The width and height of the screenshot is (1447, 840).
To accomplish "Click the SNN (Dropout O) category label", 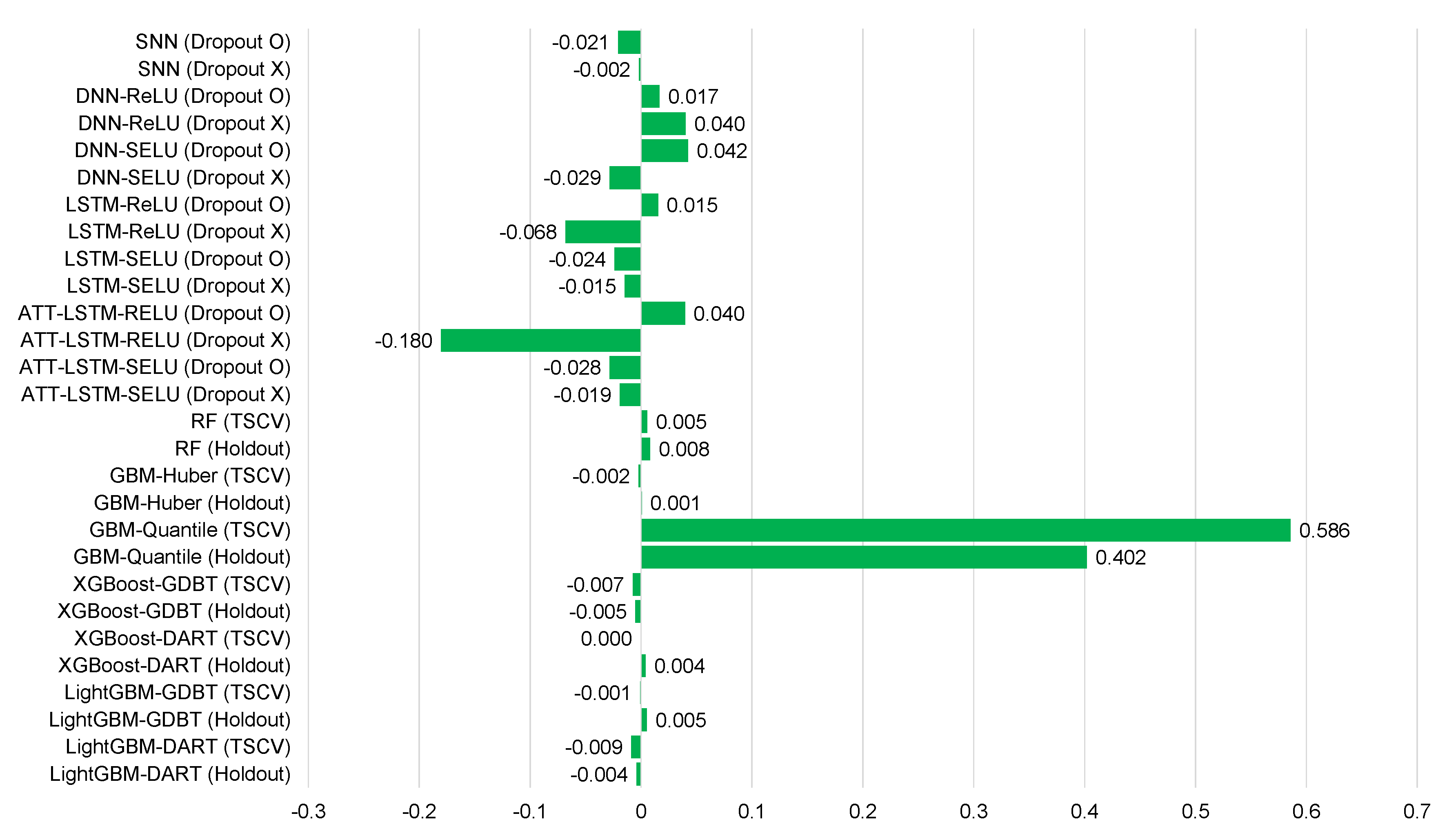I will [212, 42].
